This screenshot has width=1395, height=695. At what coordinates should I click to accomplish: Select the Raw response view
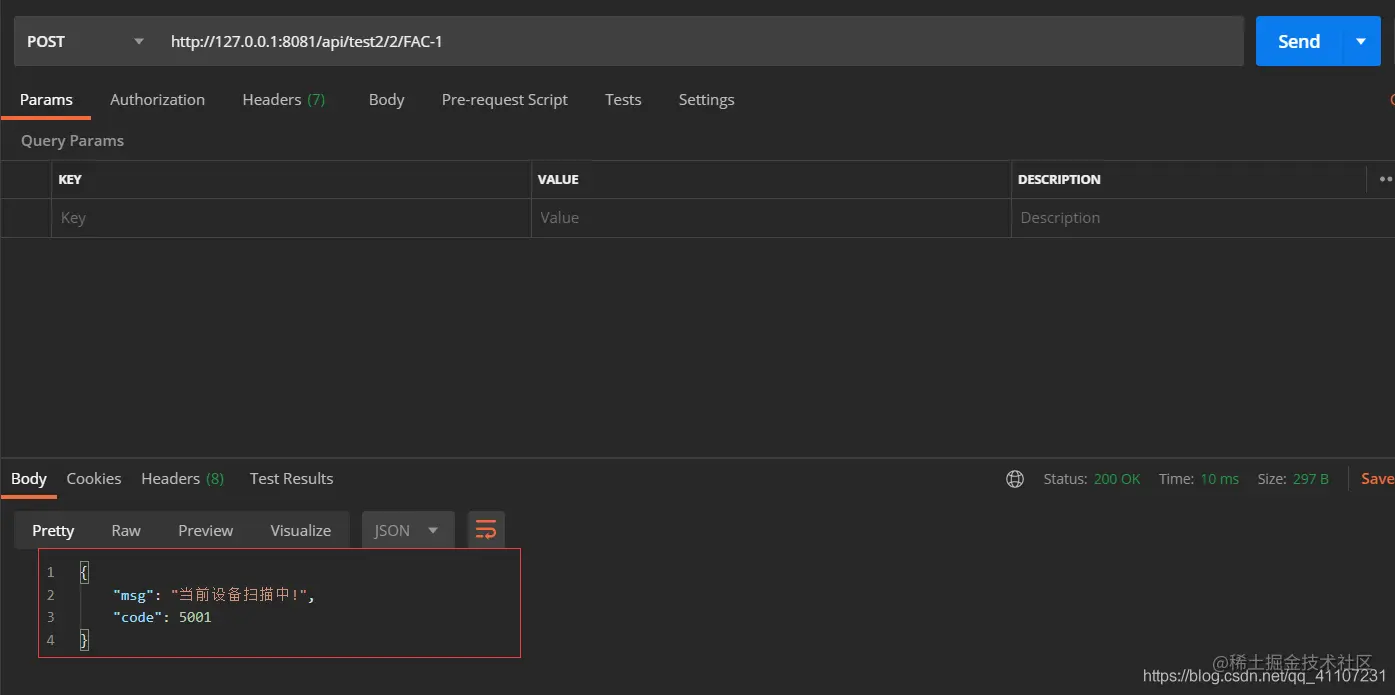click(126, 530)
